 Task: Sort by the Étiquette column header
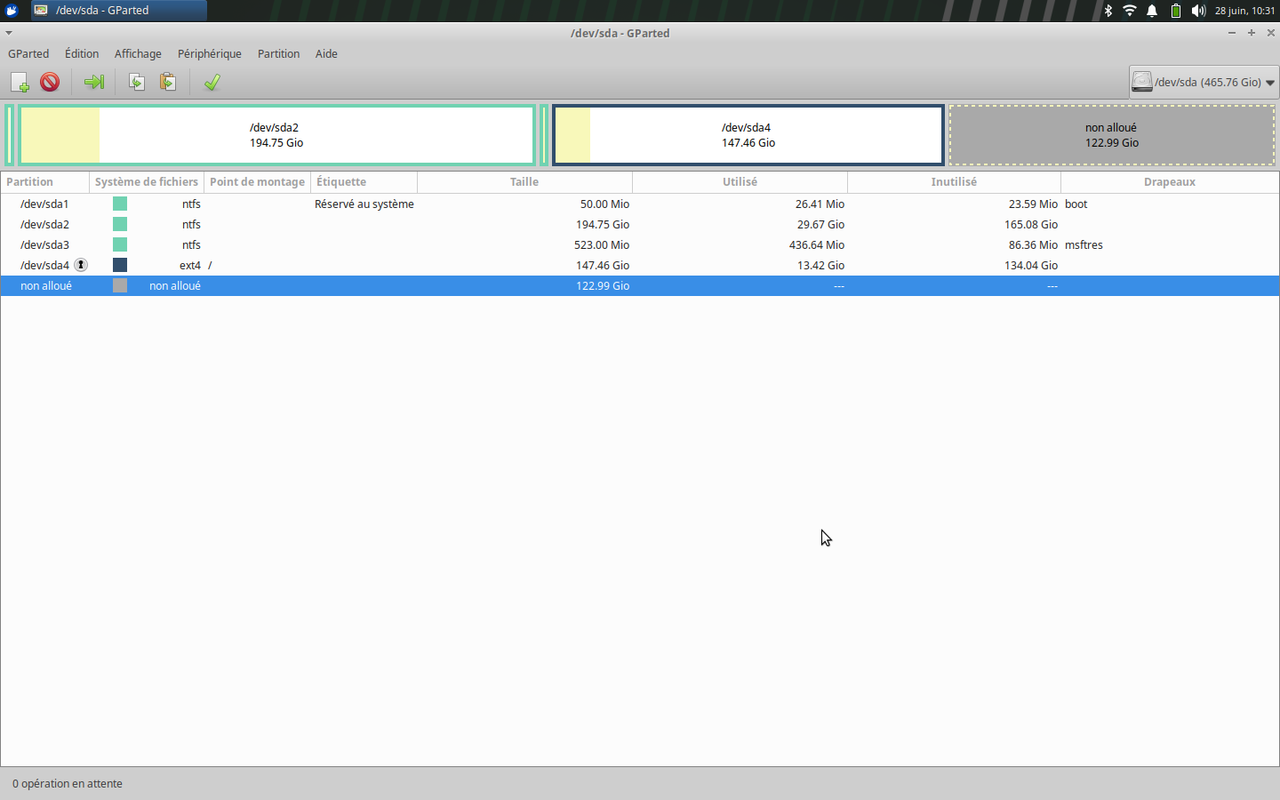[364, 182]
